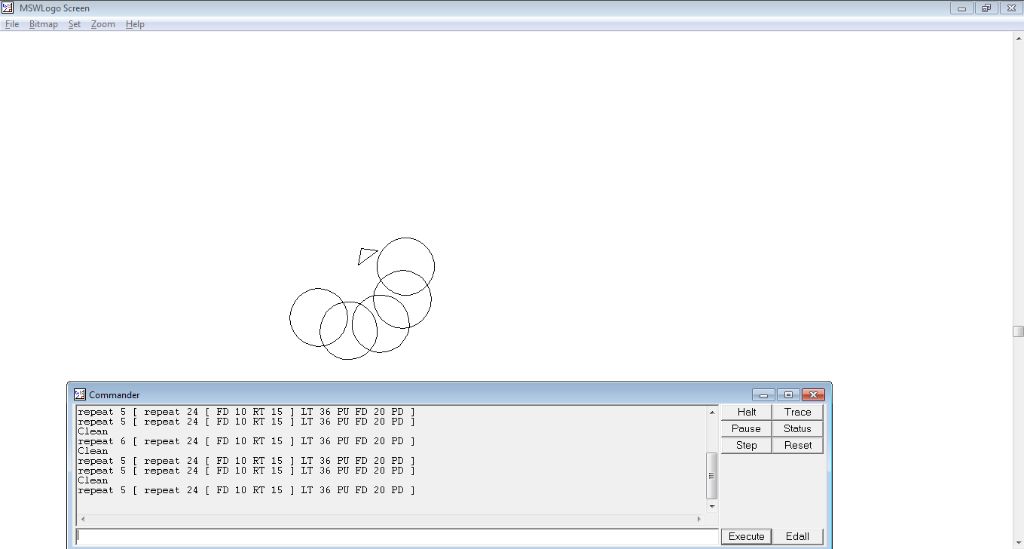The width and height of the screenshot is (1024, 549).
Task: Click the Halt button
Action: 746,412
